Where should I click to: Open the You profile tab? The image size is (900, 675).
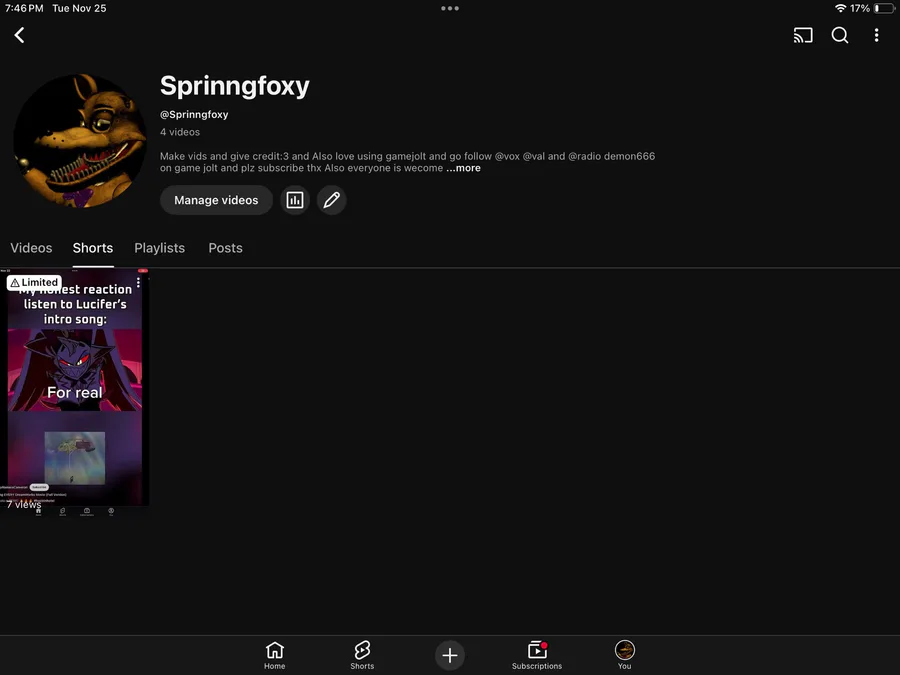pyautogui.click(x=624, y=655)
